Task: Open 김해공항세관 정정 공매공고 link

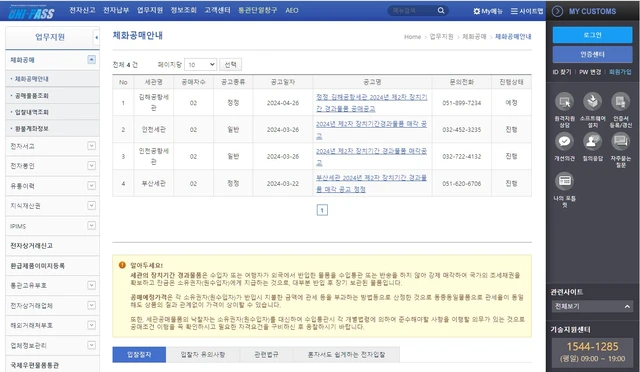Action: [372, 103]
